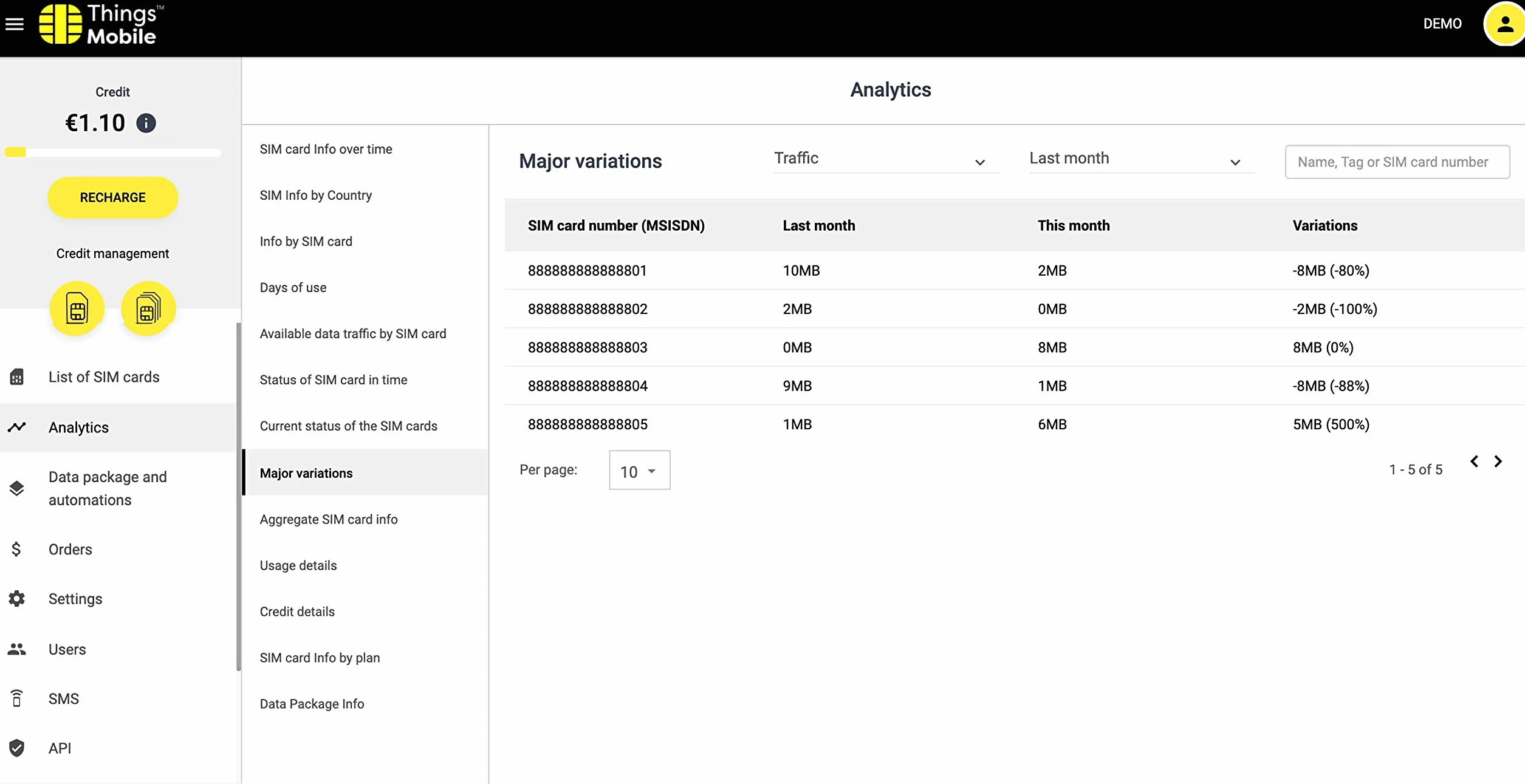Expand the Last month period dropdown

(1142, 159)
